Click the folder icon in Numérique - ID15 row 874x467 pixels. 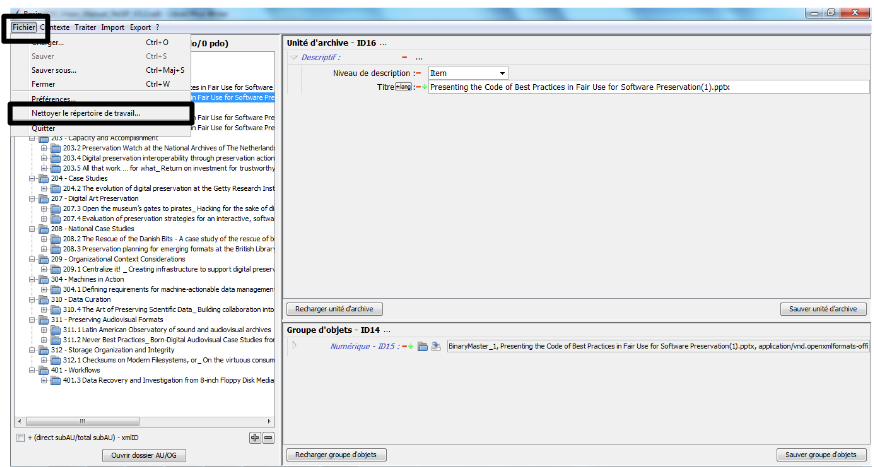coord(423,346)
